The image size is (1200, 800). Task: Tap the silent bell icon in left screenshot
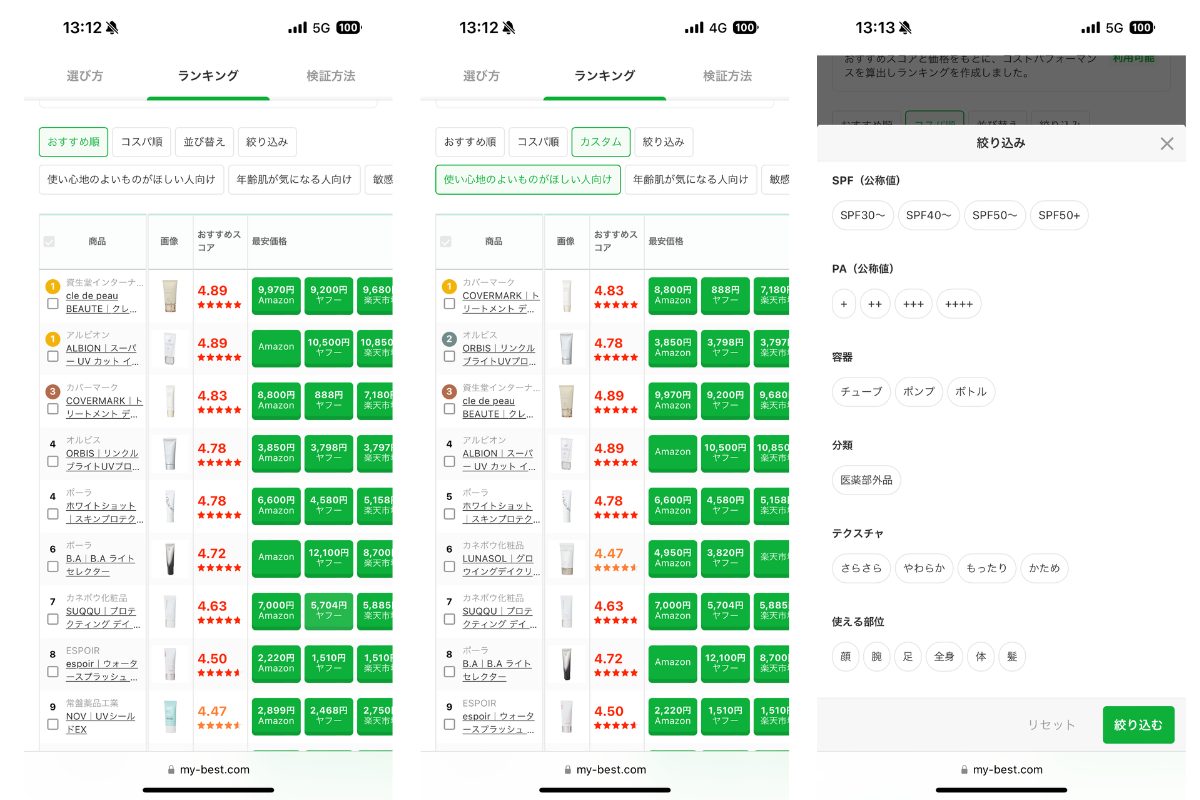coord(111,28)
